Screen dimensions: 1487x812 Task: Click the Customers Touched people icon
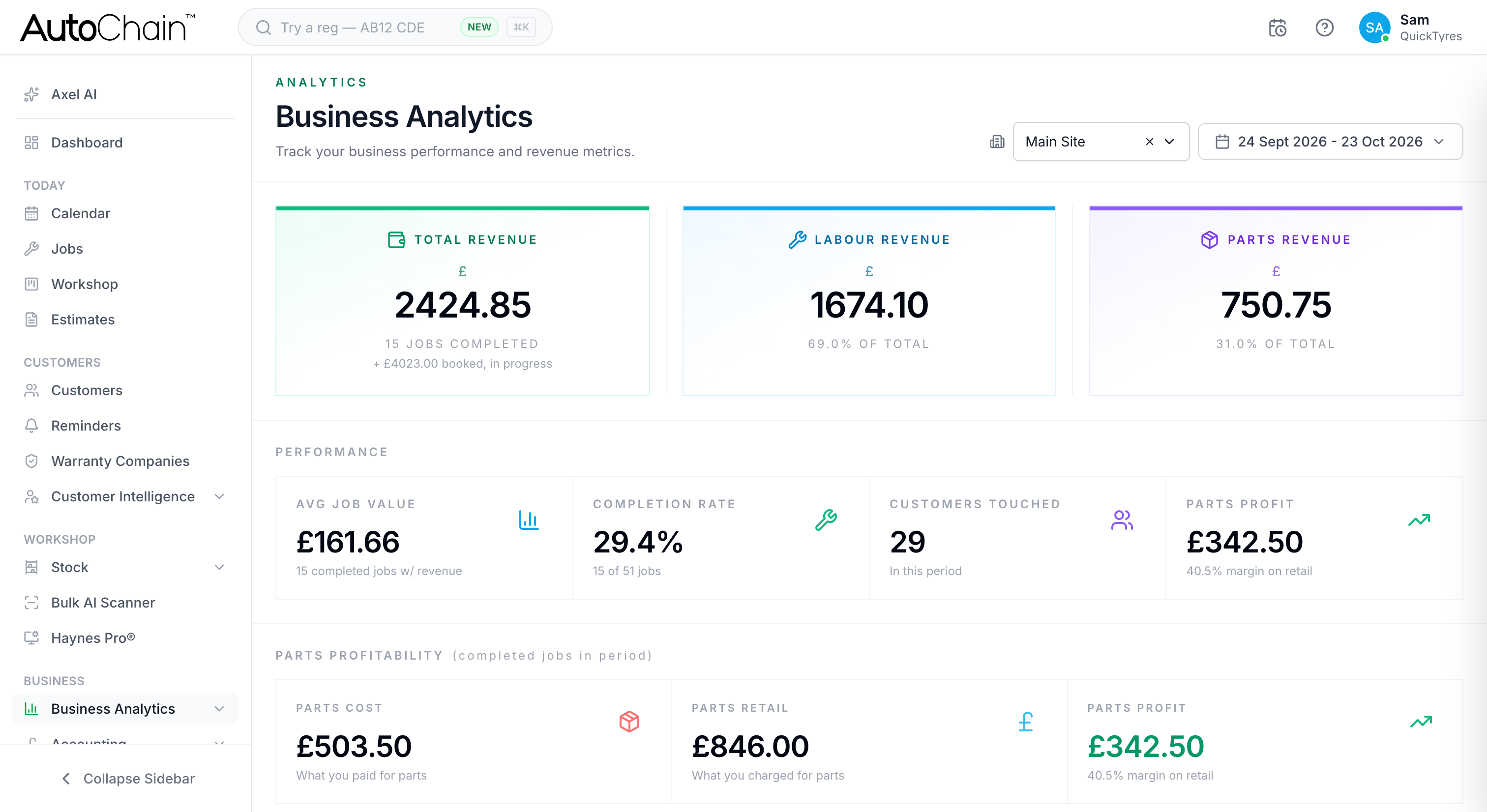click(1122, 520)
